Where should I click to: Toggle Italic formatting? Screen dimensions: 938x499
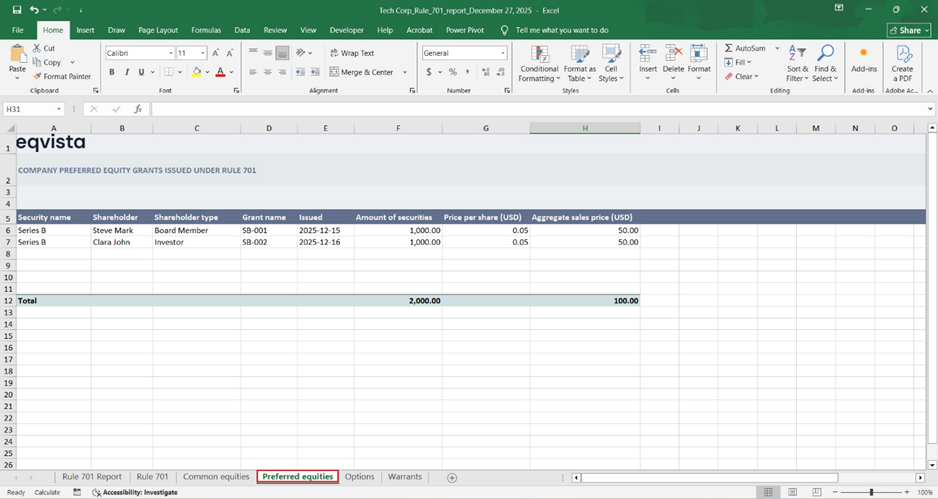pyautogui.click(x=126, y=72)
